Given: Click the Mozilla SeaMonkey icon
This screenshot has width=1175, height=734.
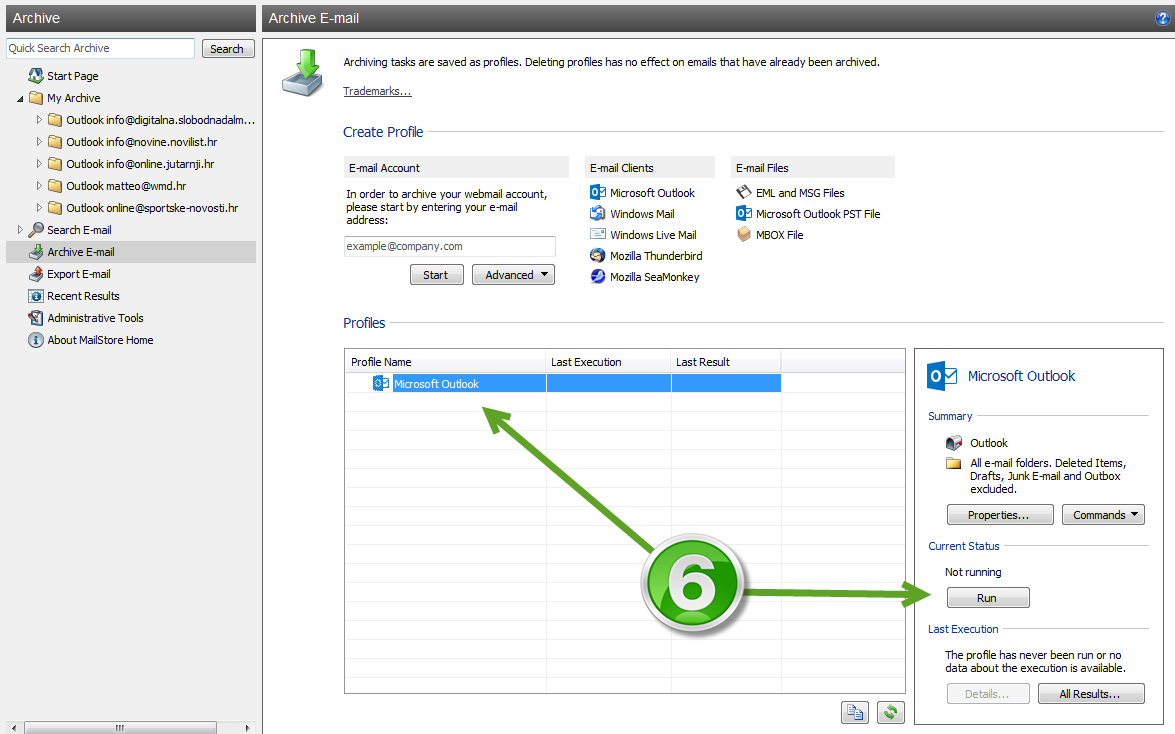Looking at the screenshot, I should 597,276.
